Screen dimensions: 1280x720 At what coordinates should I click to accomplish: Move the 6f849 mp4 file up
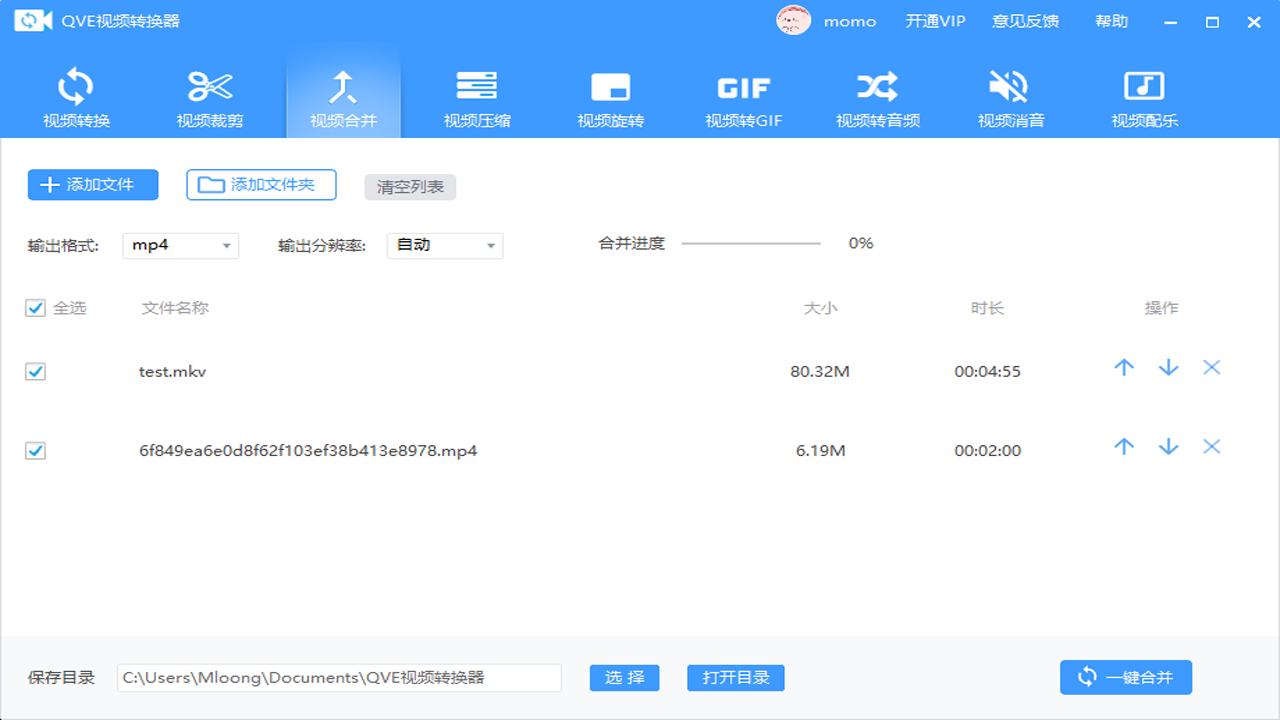1124,447
